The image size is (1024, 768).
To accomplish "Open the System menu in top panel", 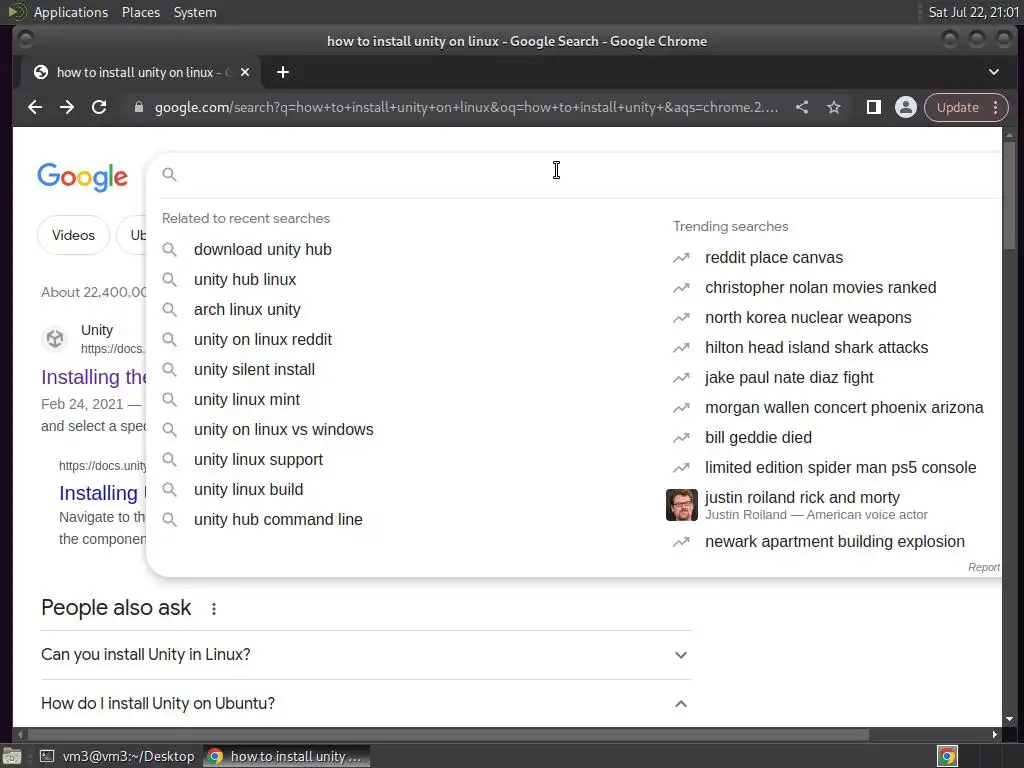I will click(195, 12).
